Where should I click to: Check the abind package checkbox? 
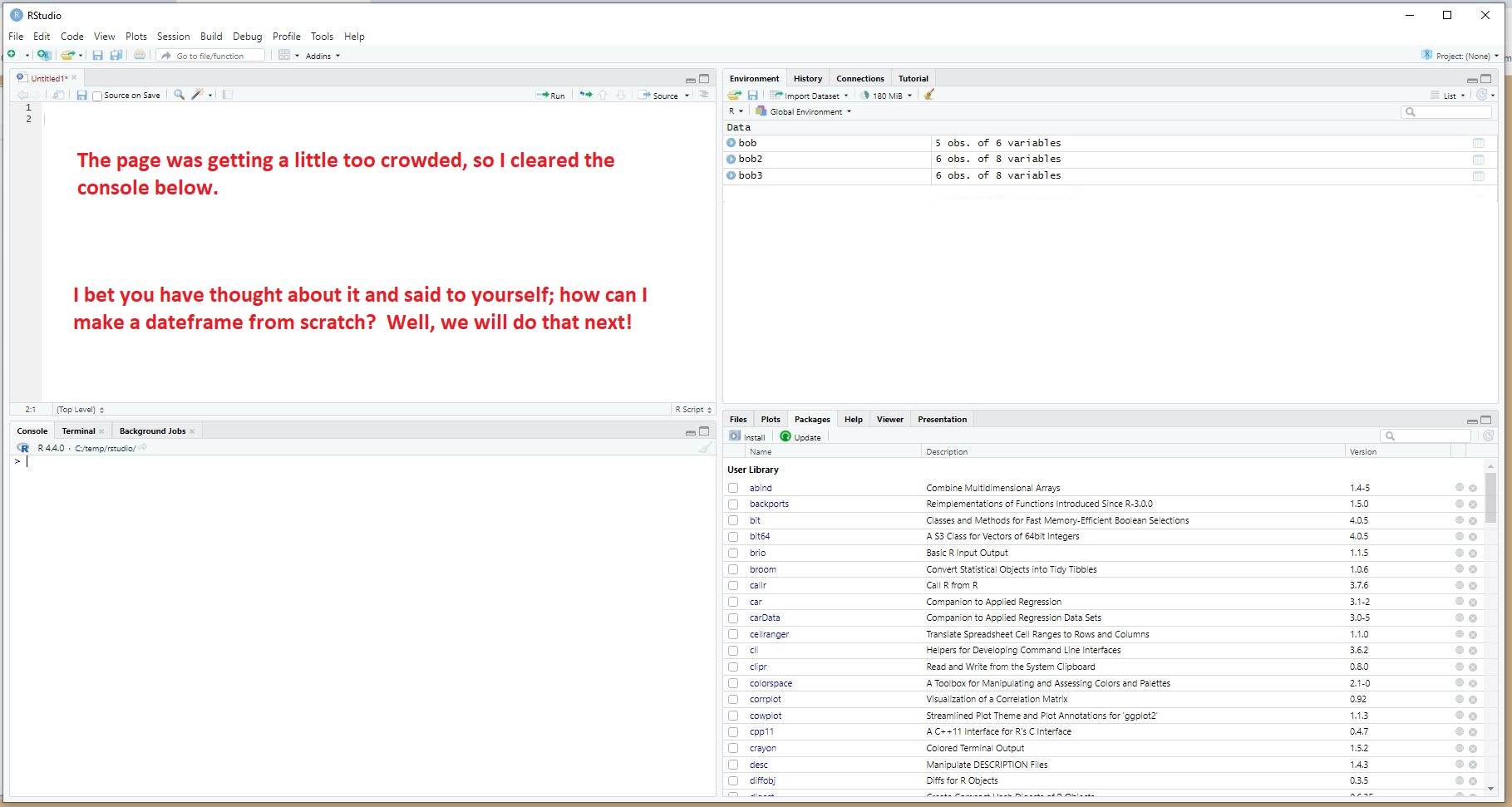[733, 488]
